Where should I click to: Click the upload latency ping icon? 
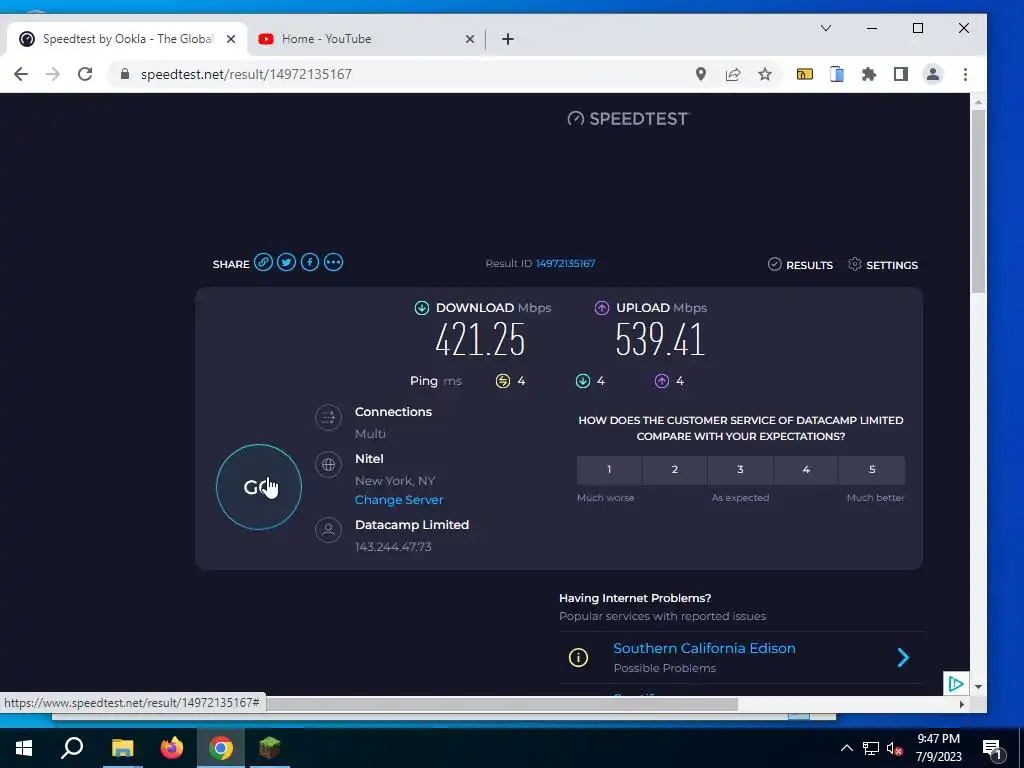tap(662, 381)
